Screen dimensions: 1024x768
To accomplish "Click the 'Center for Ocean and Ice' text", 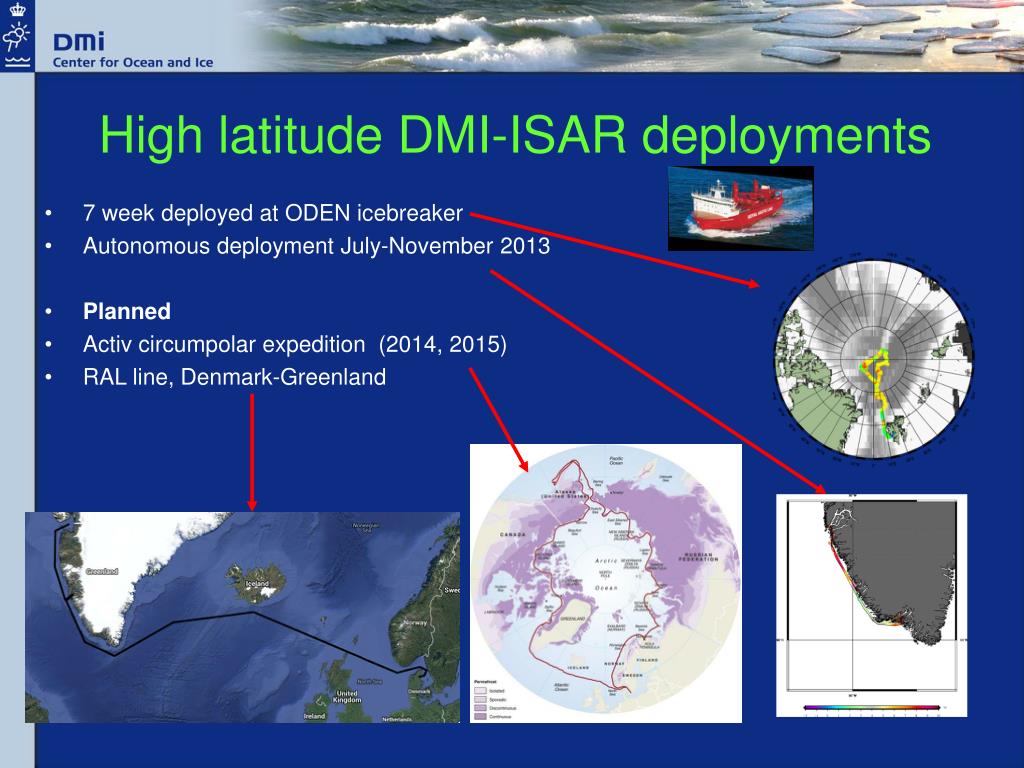I will tap(133, 63).
